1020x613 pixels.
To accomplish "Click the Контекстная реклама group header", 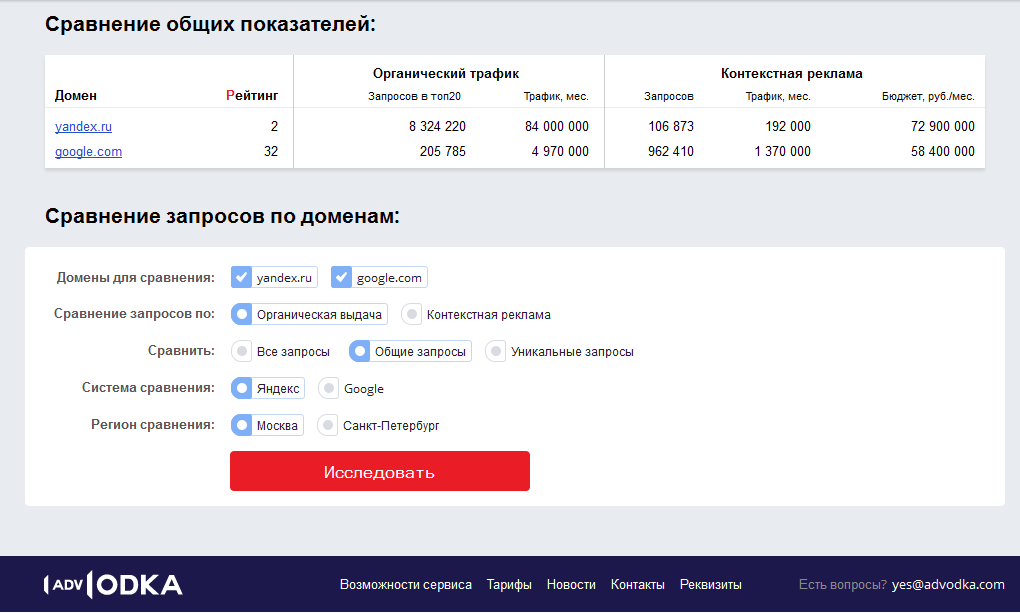I will point(792,74).
